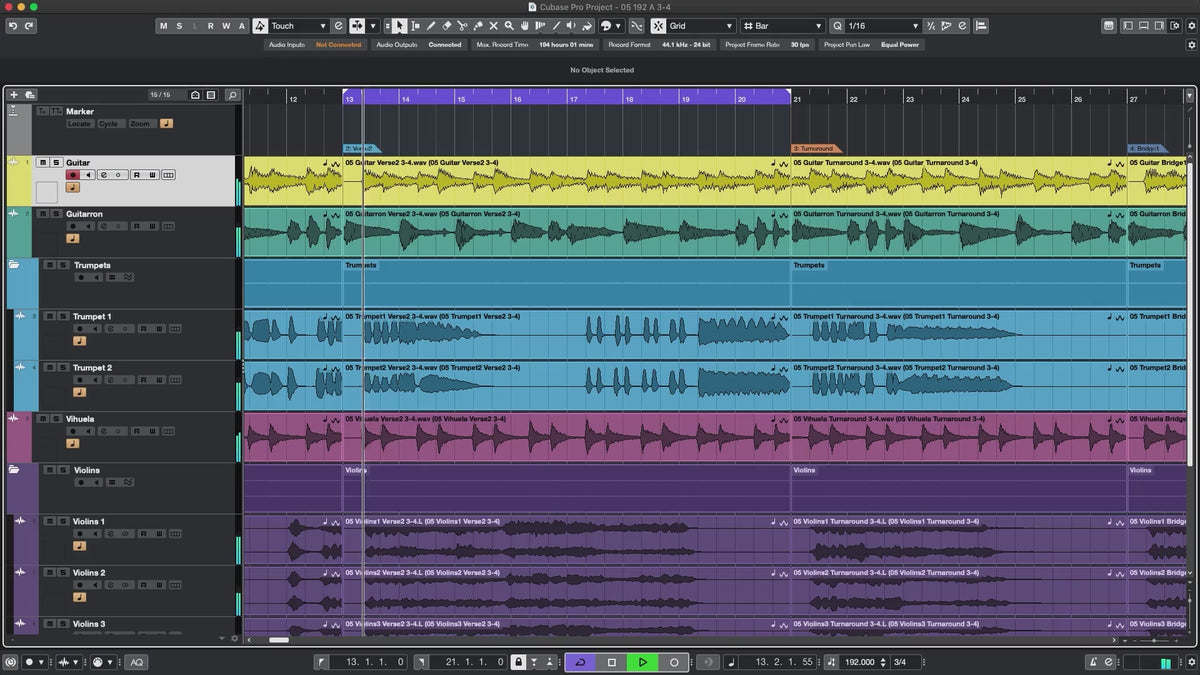Select the Zoom magnifier tool
This screenshot has width=1200, height=675.
509,26
